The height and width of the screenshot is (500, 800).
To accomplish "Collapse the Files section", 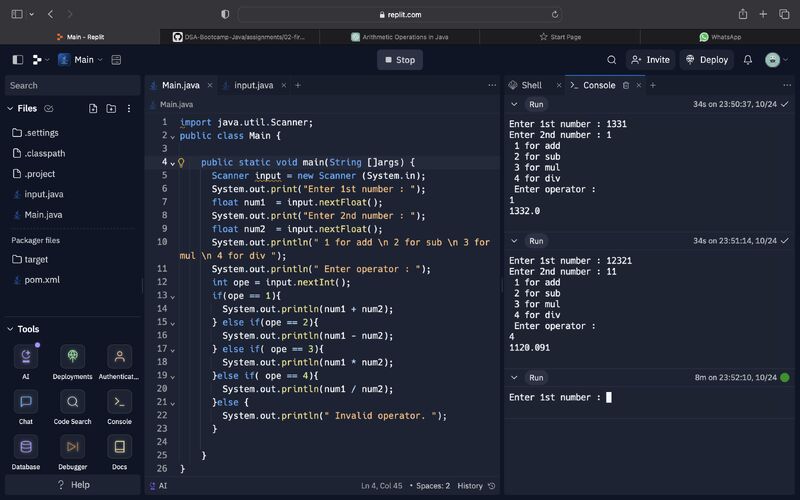I will [x=10, y=108].
